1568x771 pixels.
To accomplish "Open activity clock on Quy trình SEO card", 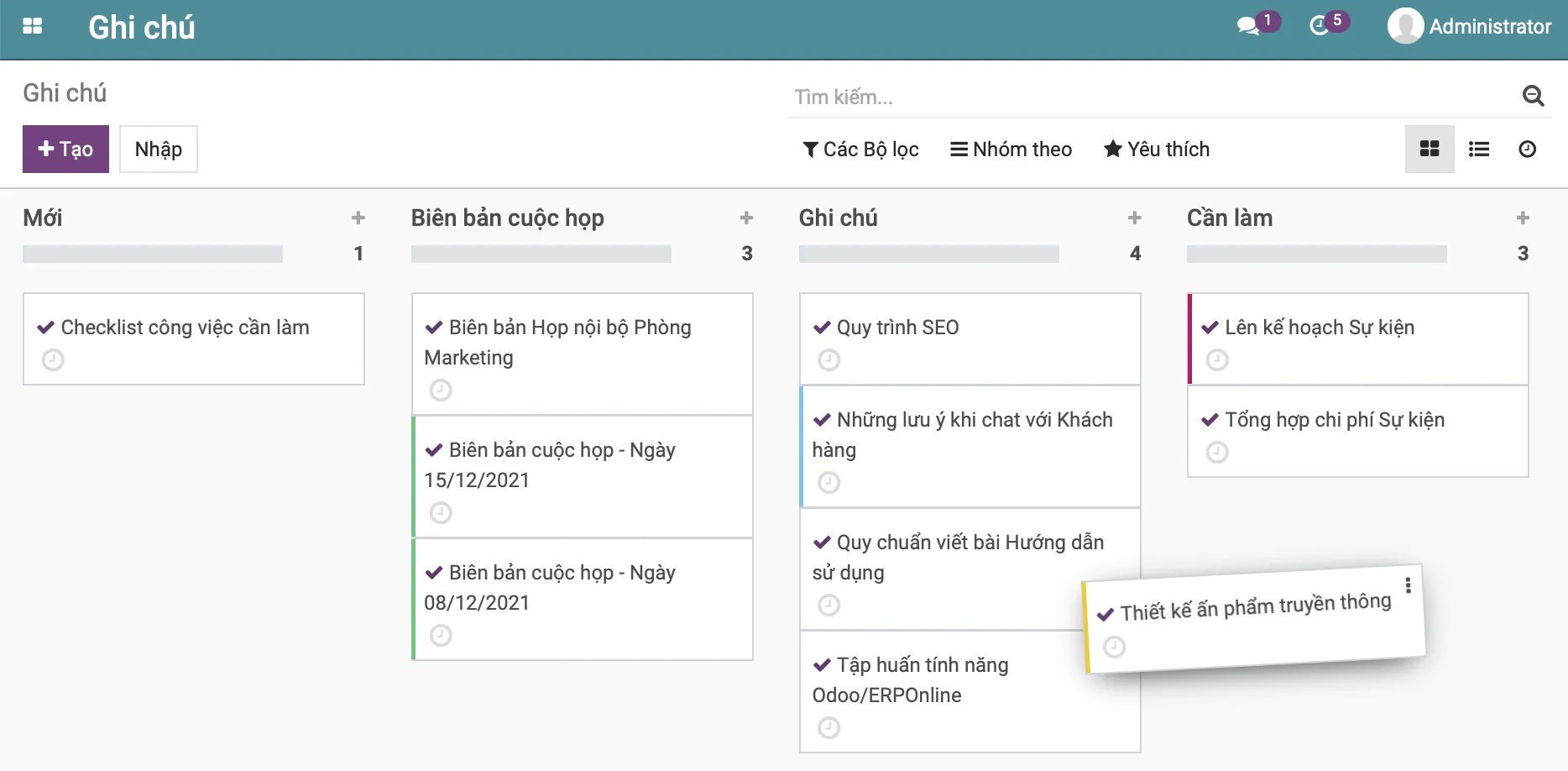I will [828, 360].
